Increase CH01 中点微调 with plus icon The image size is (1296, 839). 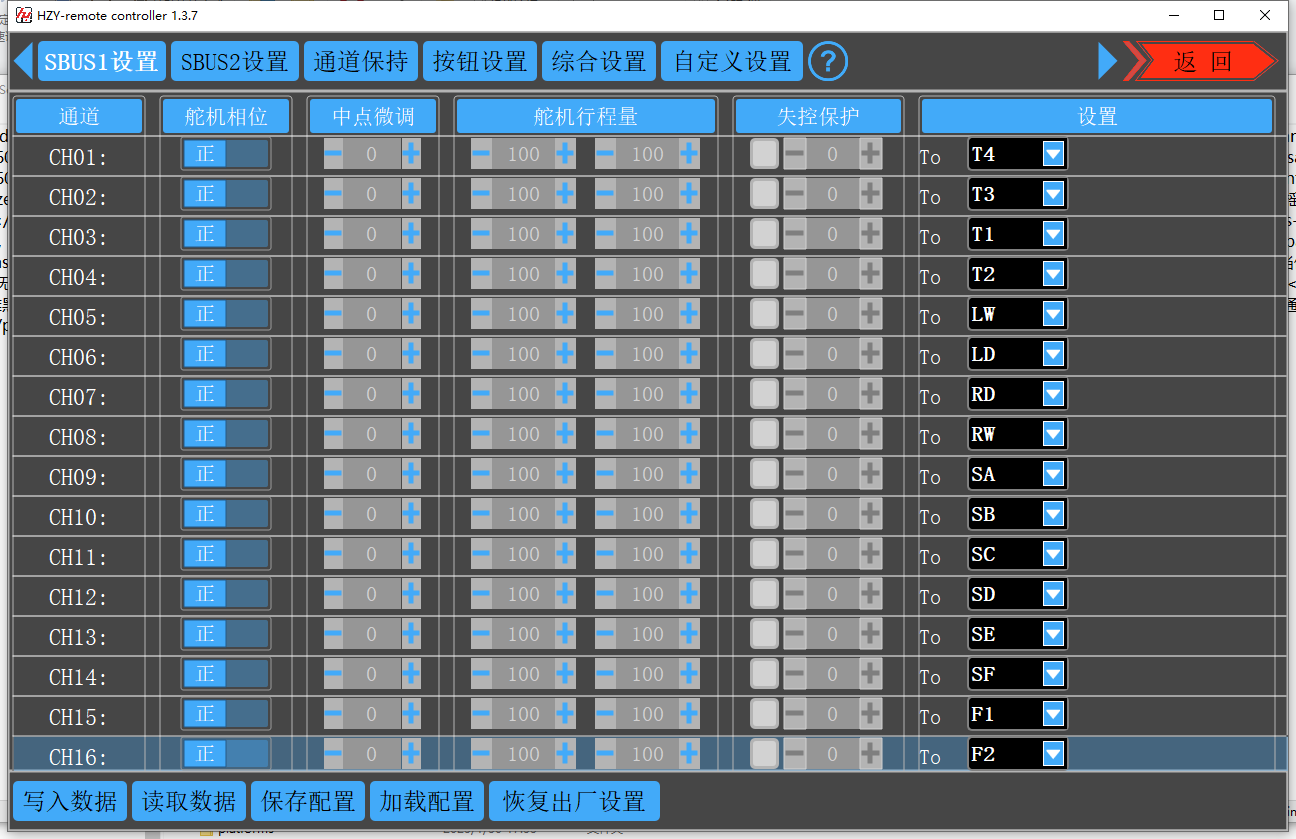411,154
